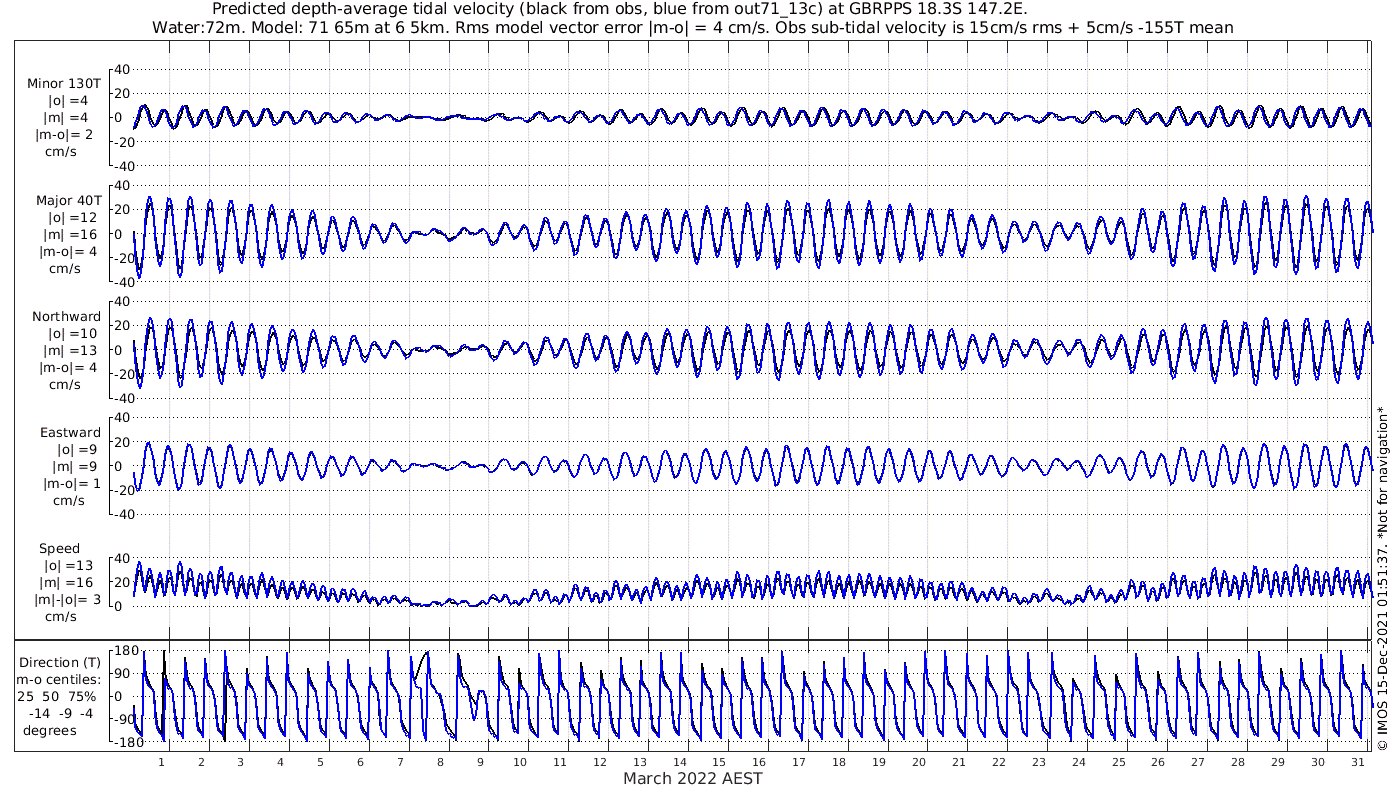Click day '13' on the x-axis

click(639, 762)
